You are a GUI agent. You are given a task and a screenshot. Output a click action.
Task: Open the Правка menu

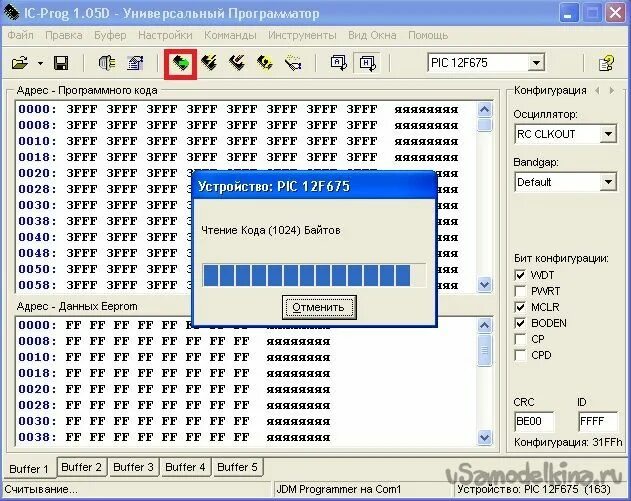coord(64,35)
